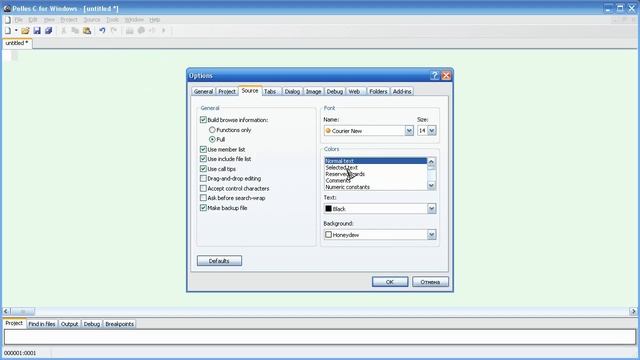Select Numeric constants in Colors list

tap(376, 187)
